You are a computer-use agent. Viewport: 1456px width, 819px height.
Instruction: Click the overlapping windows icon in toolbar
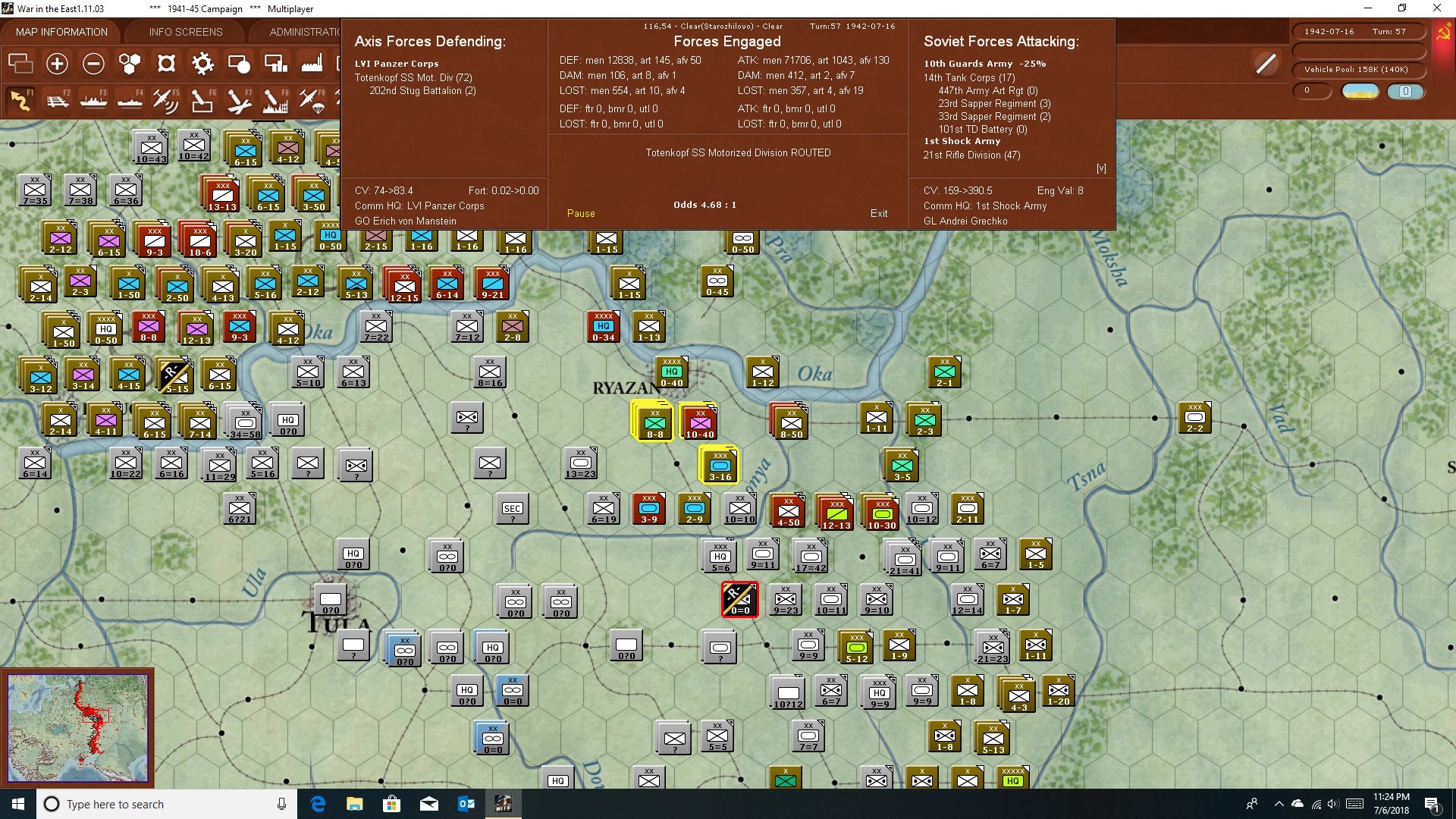(x=20, y=64)
